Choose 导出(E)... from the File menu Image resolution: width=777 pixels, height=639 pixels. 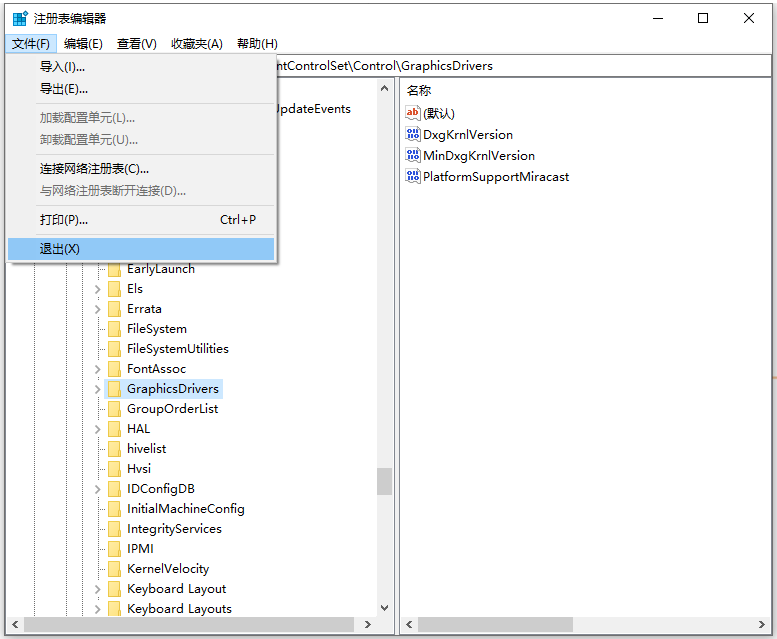[x=141, y=89]
